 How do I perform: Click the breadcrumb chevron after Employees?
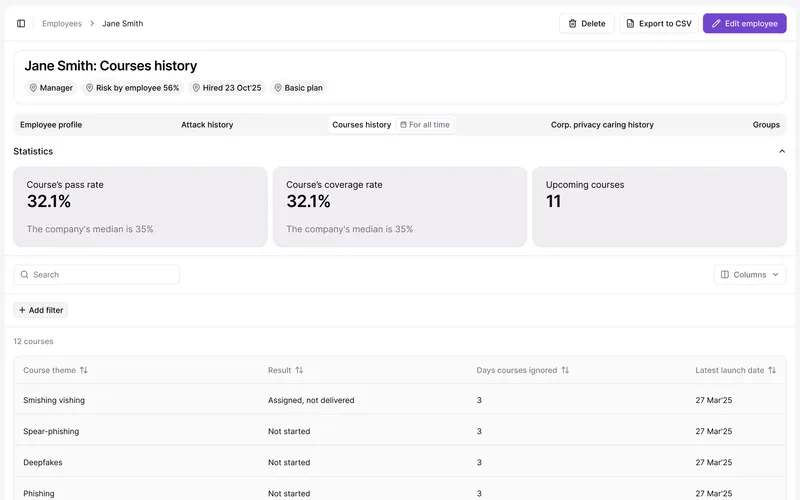(92, 23)
